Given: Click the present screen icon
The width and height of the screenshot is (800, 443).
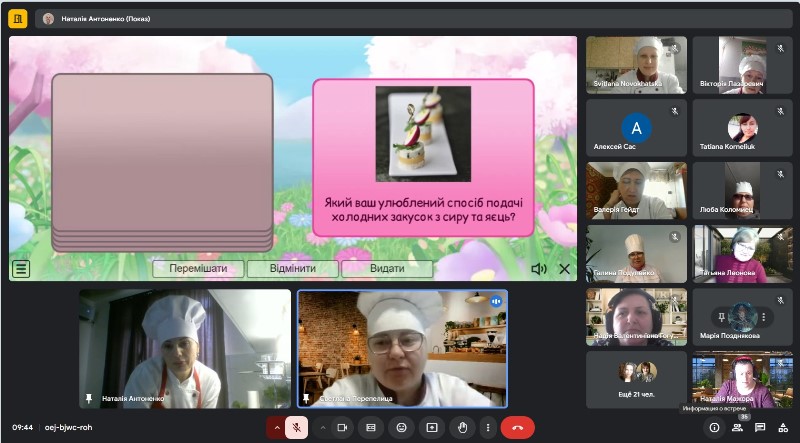Looking at the screenshot, I should click(x=432, y=428).
